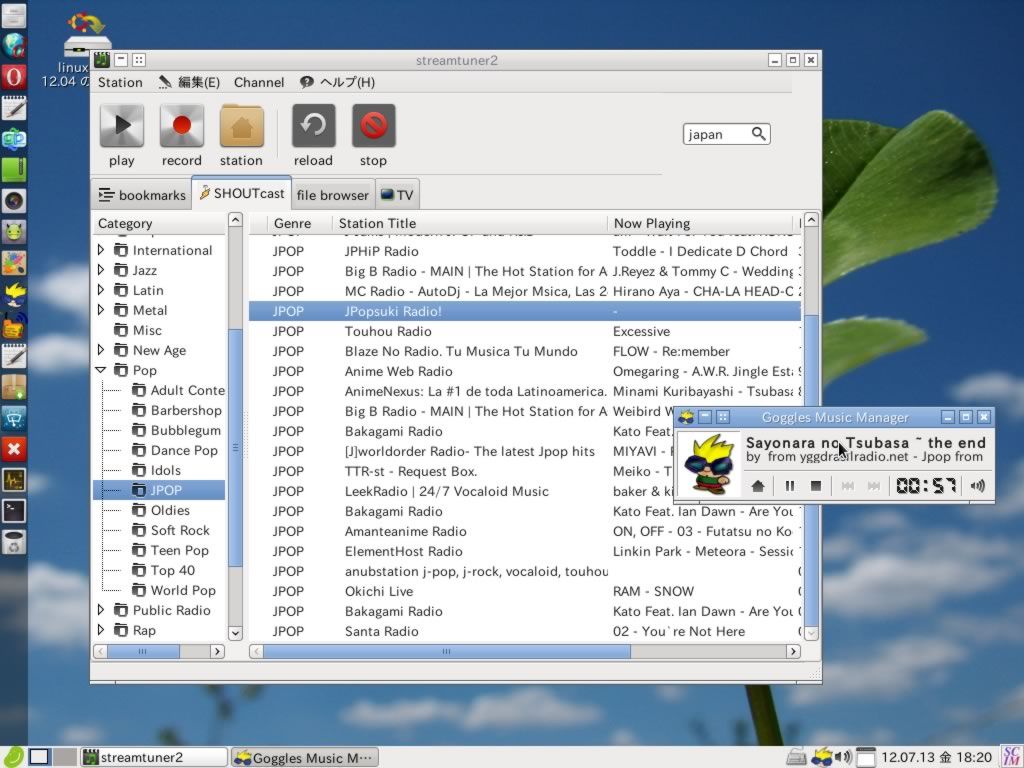Click the Goggles tray icon in system tray
Viewport: 1024px width, 768px height.
822,757
